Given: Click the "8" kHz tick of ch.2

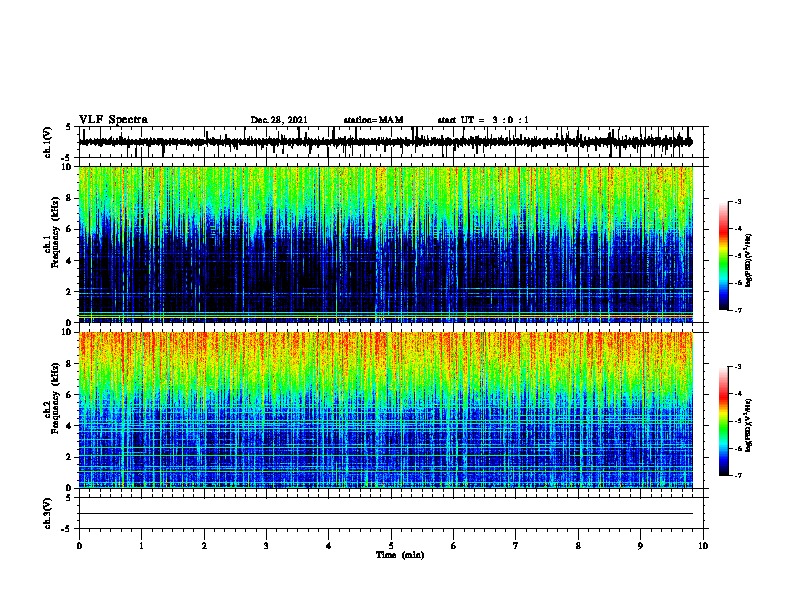Looking at the screenshot, I should [69, 364].
